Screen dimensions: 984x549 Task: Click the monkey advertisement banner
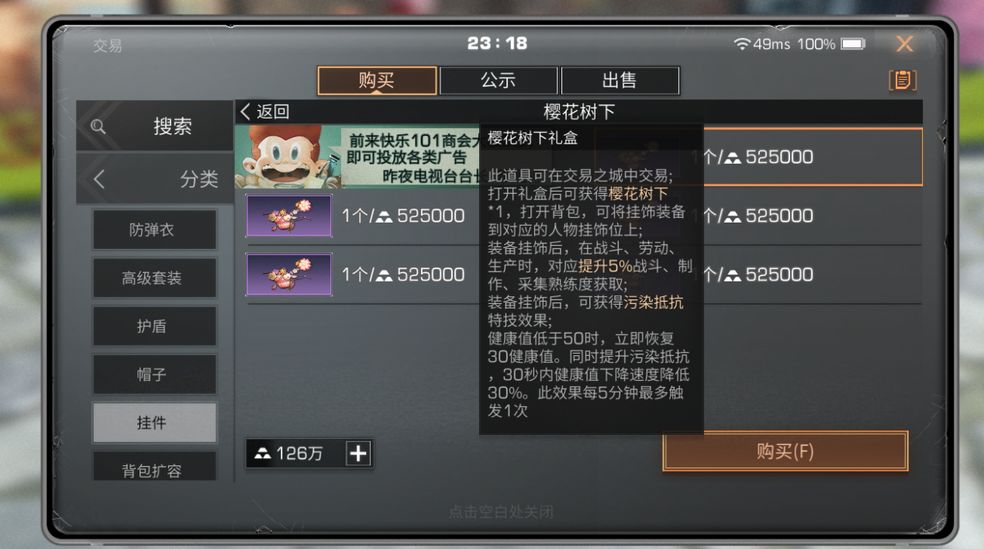tap(357, 157)
